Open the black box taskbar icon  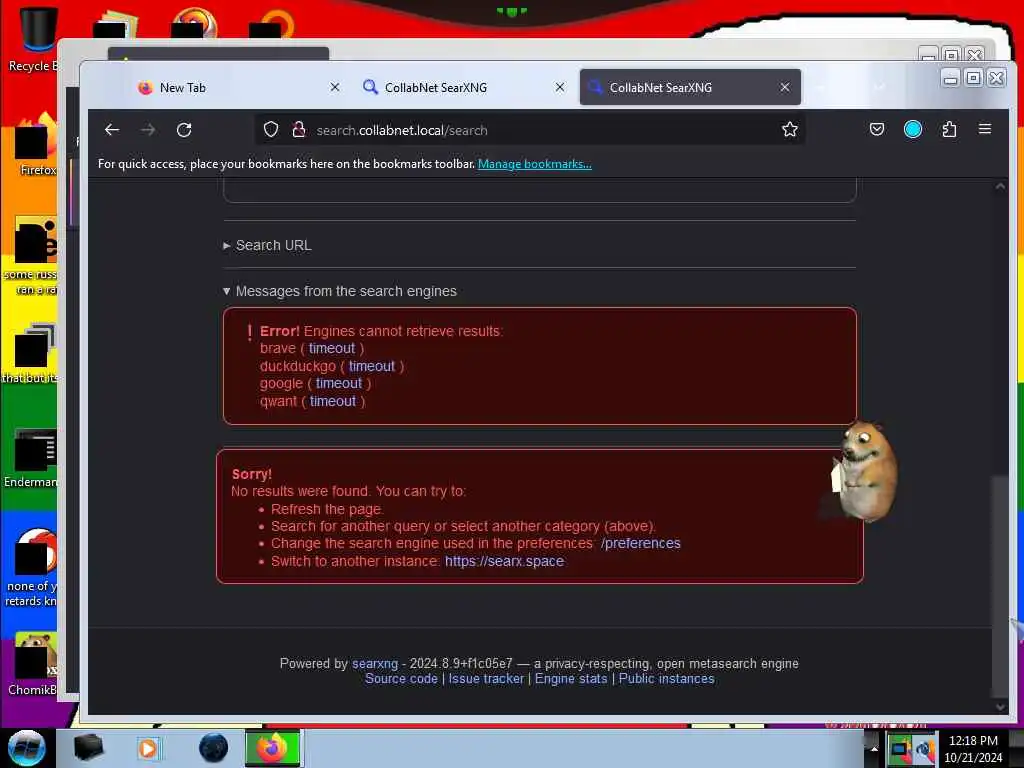coord(88,748)
